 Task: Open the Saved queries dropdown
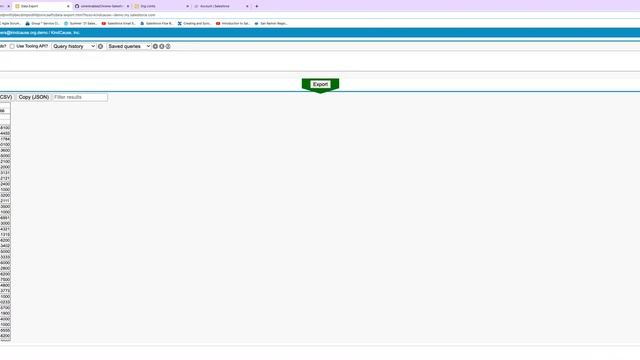tap(129, 47)
